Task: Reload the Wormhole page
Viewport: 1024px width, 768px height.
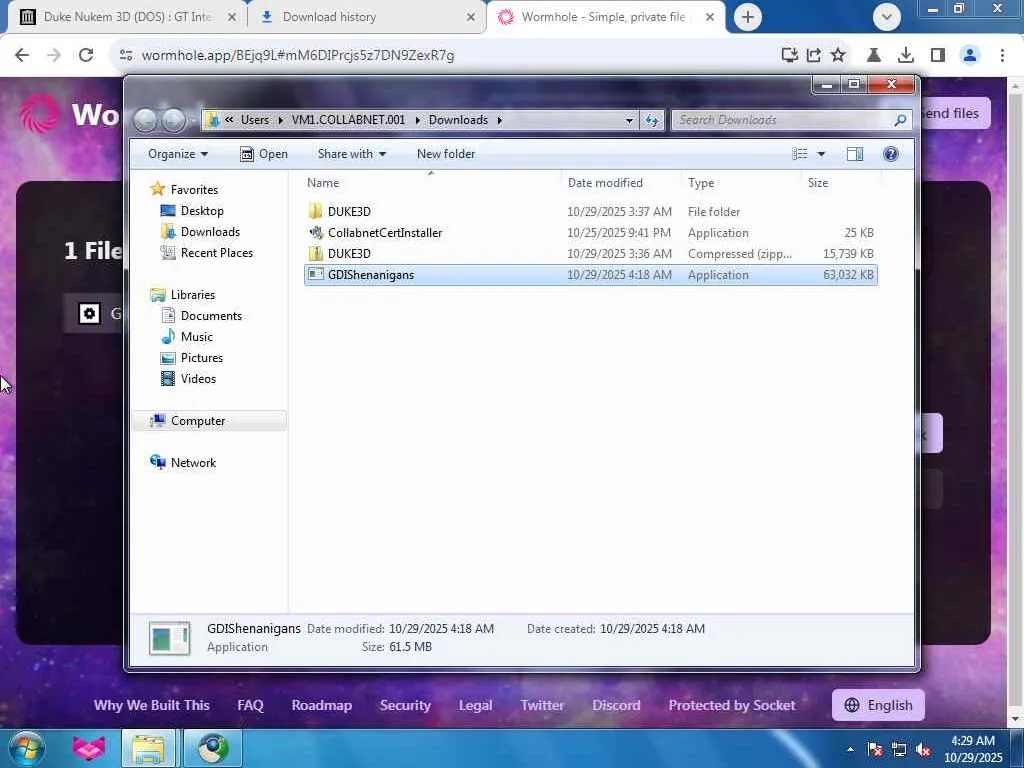Action: click(86, 56)
